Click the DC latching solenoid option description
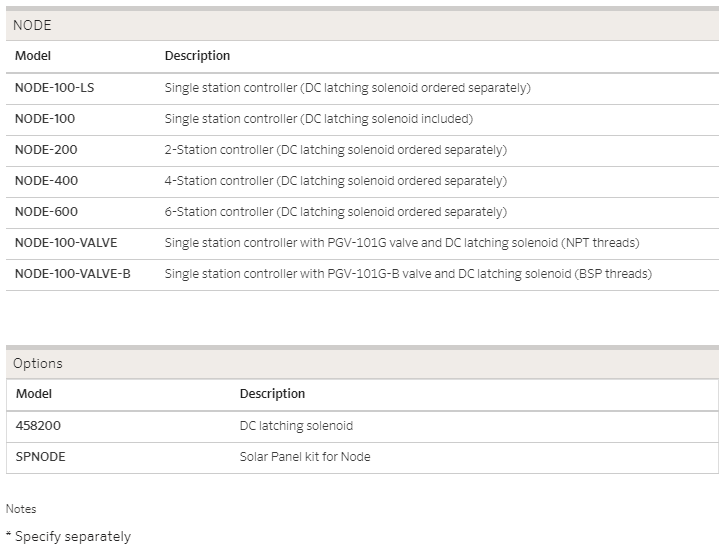727x553 pixels. click(x=296, y=426)
